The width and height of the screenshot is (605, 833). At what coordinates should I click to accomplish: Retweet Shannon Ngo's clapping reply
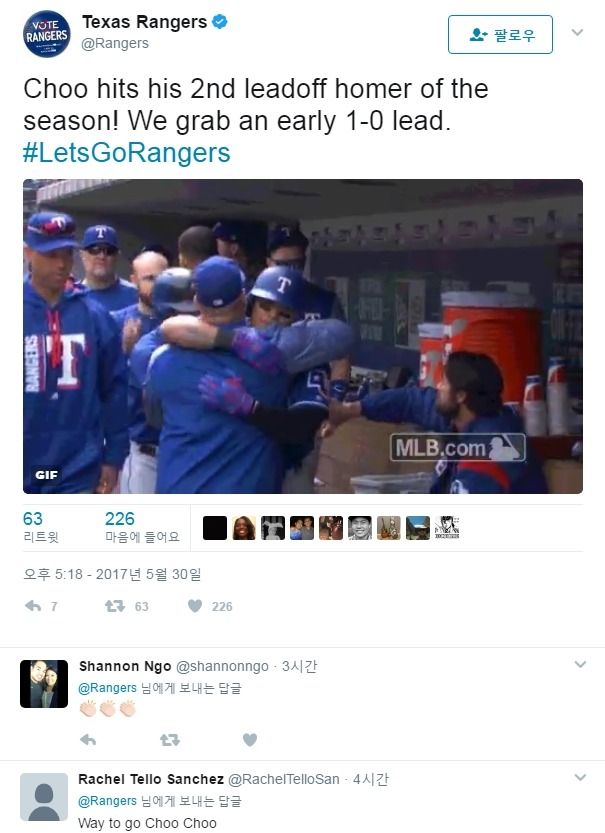[x=170, y=740]
